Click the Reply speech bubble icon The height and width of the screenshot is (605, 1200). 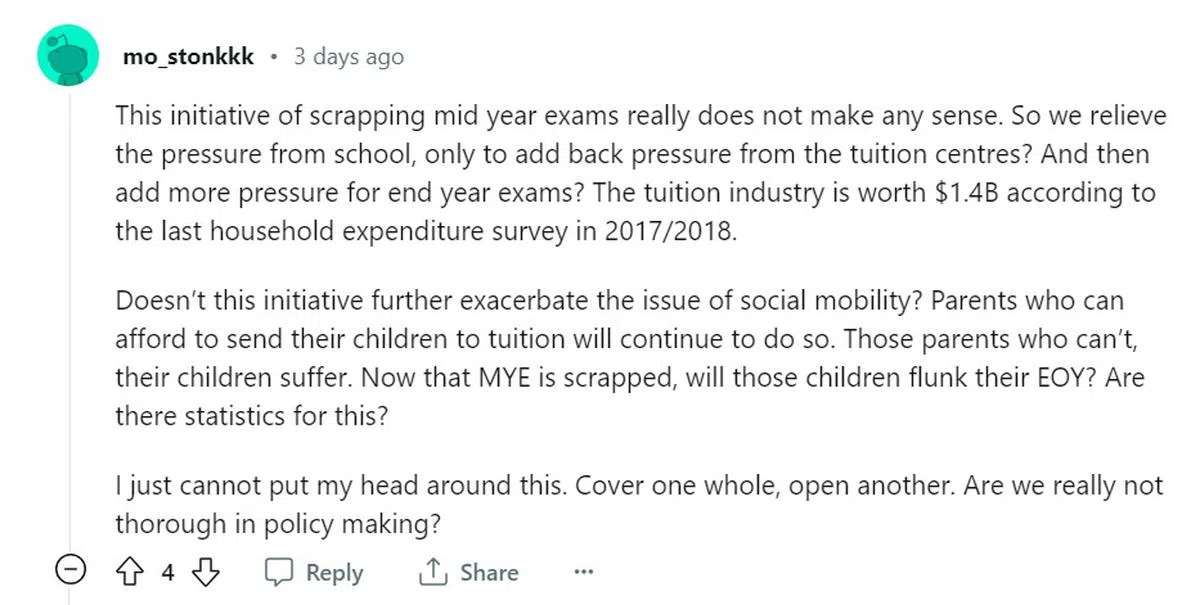pyautogui.click(x=277, y=572)
